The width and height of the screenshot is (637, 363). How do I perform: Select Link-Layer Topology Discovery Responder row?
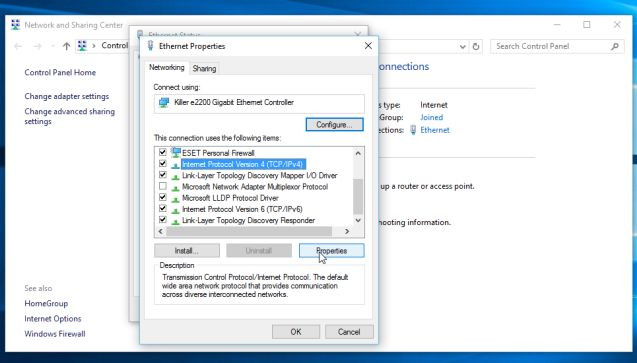coord(248,220)
